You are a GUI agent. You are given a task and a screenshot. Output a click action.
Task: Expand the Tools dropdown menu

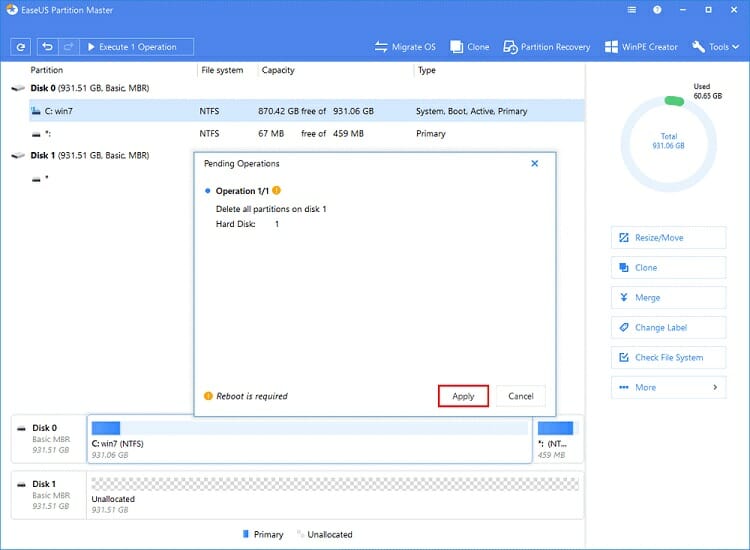coord(712,47)
